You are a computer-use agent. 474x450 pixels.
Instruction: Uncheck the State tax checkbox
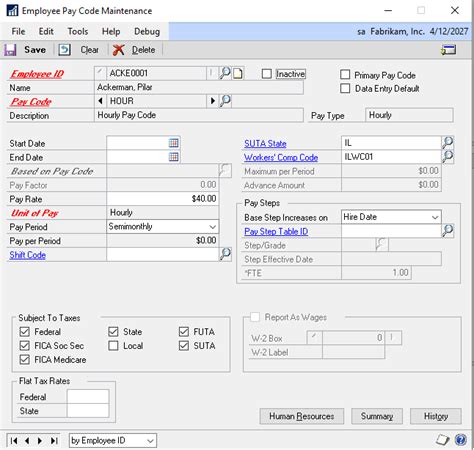click(x=113, y=332)
